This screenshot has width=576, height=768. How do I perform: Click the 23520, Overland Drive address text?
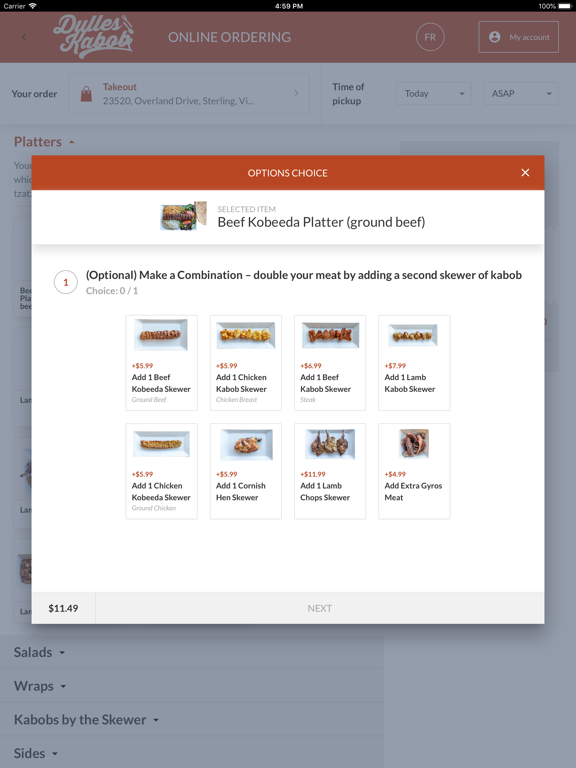coord(178,101)
